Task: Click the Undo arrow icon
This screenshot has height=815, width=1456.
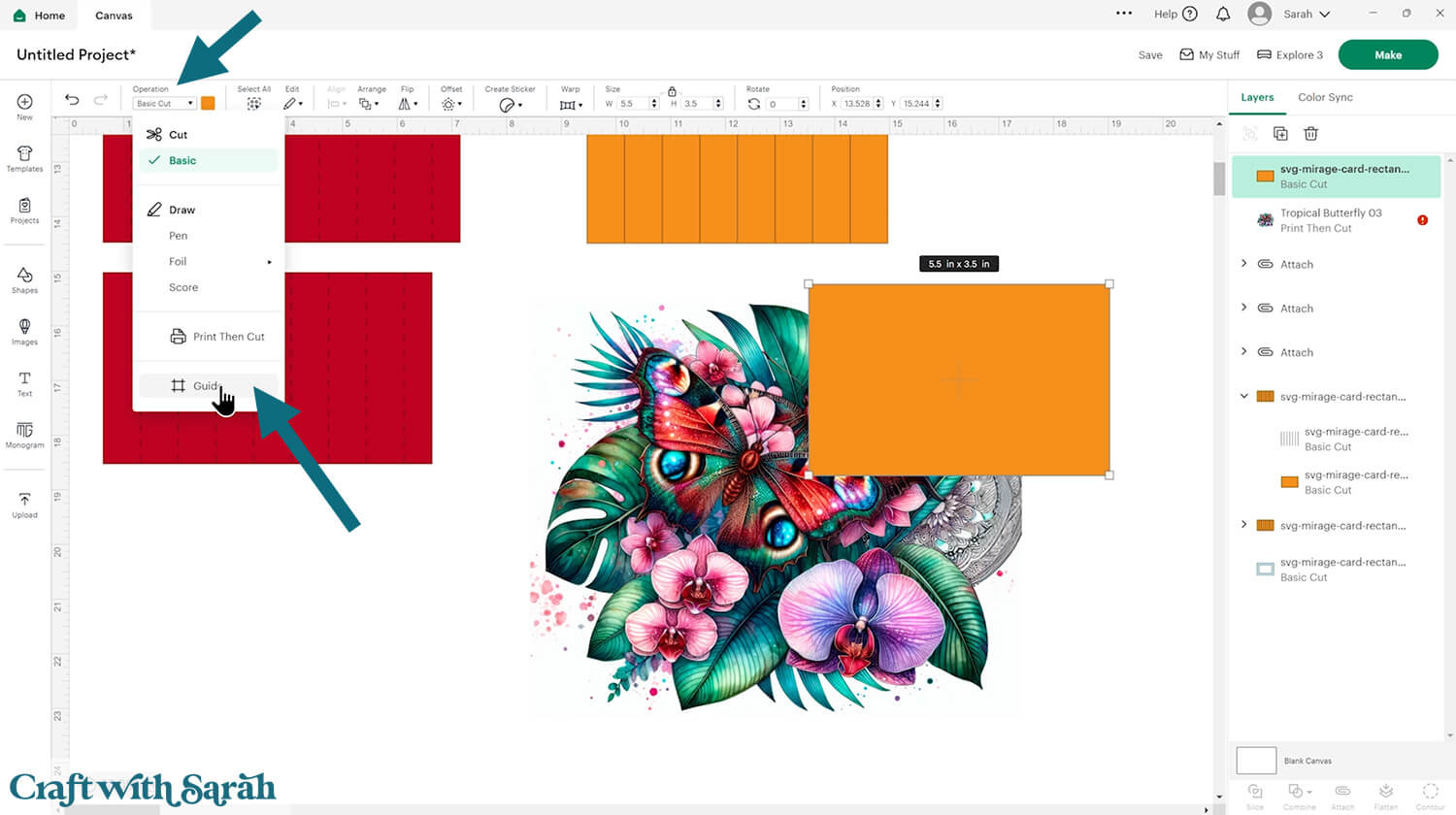Action: [72, 100]
